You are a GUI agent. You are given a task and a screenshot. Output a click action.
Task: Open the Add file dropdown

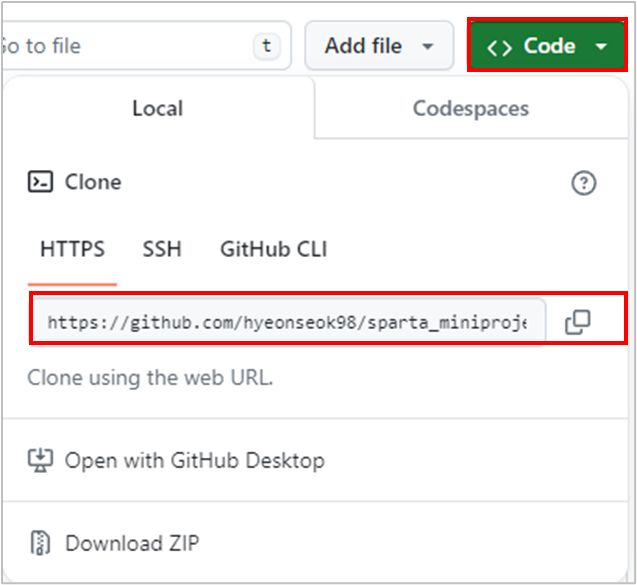point(379,46)
